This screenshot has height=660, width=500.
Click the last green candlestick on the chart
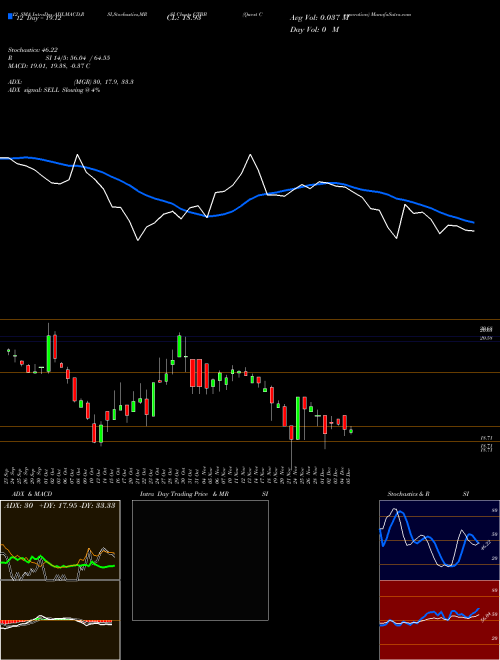pos(351,431)
